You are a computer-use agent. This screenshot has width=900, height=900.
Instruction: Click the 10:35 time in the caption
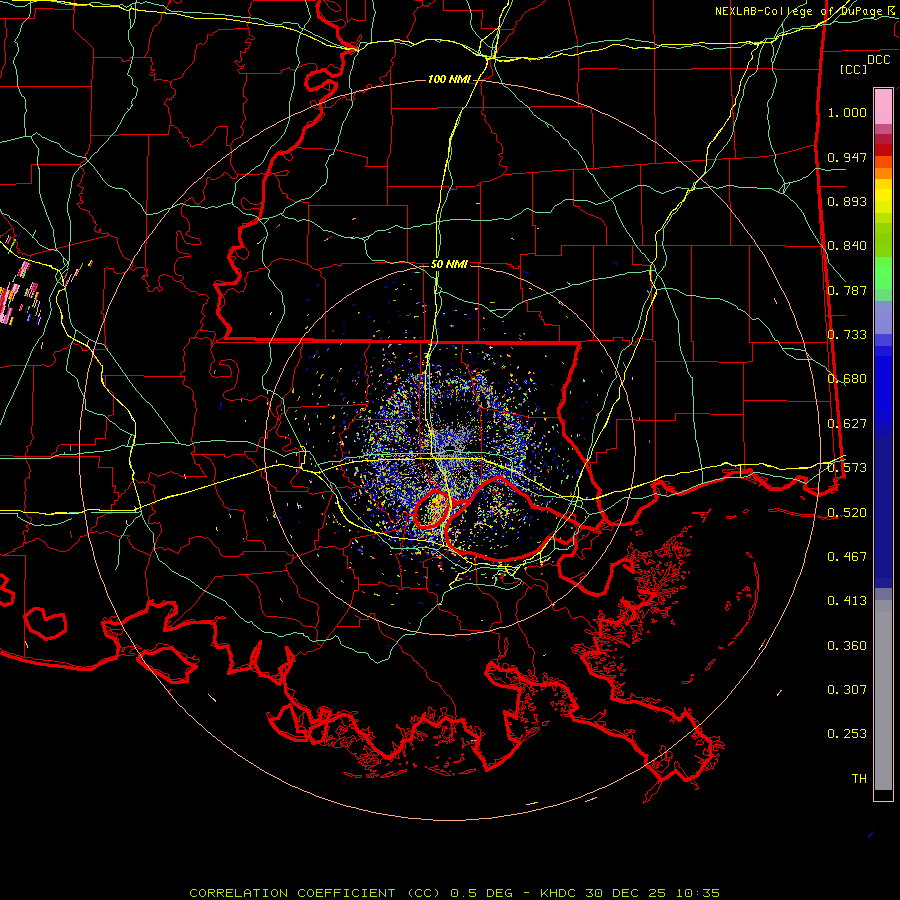[x=697, y=893]
